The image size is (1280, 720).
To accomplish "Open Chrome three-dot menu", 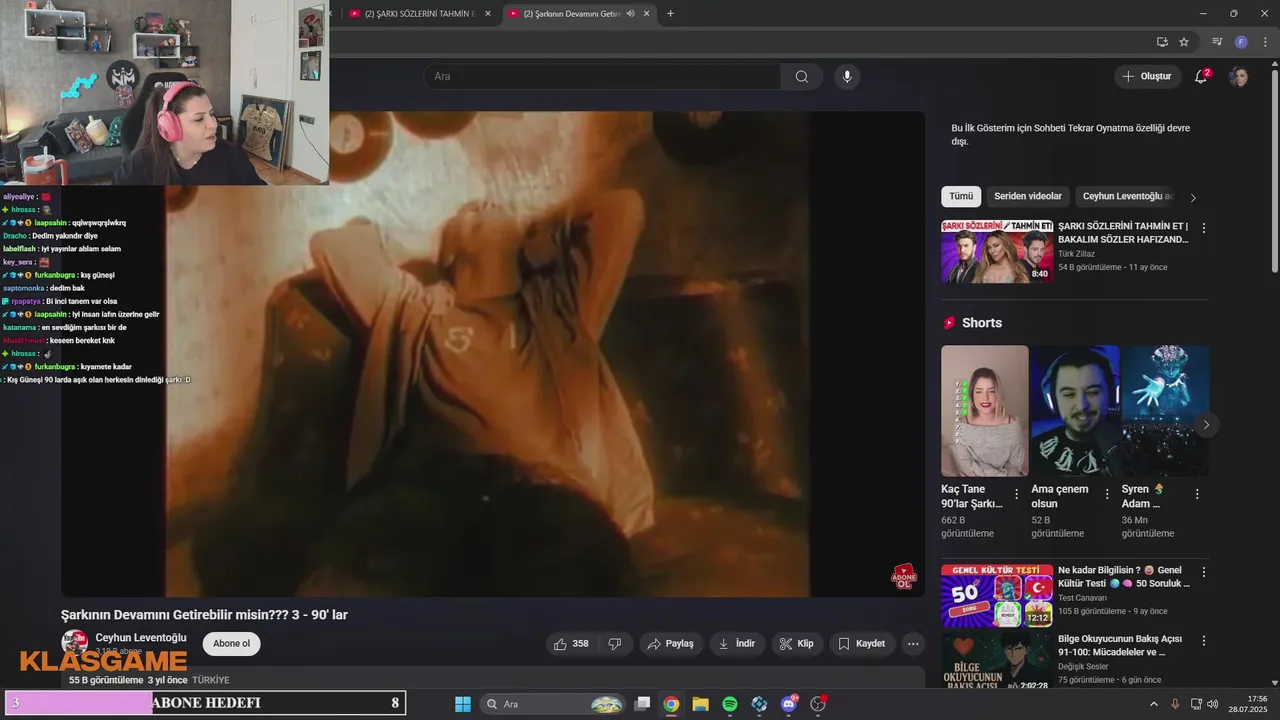I will click(1263, 42).
